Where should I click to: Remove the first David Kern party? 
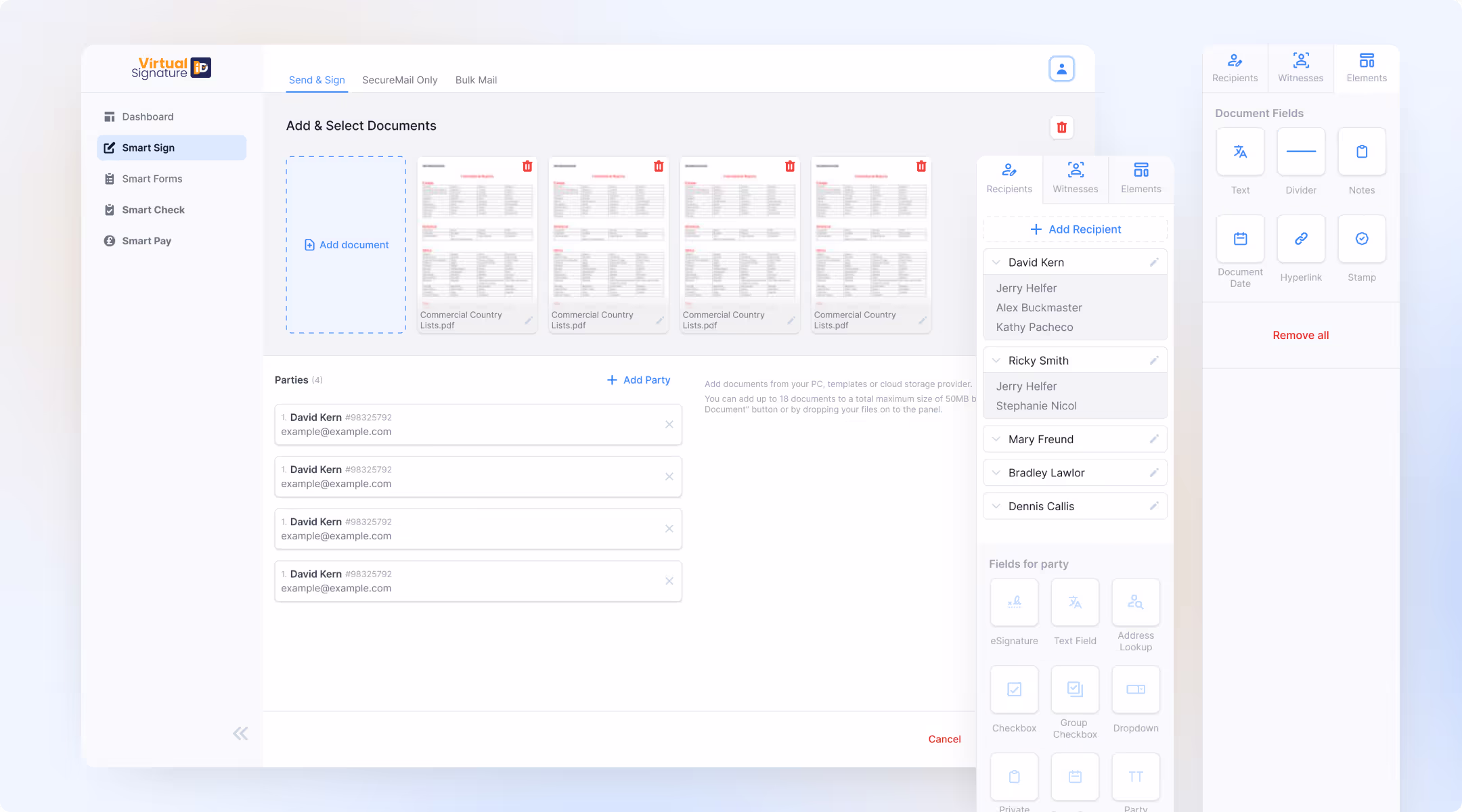point(669,424)
